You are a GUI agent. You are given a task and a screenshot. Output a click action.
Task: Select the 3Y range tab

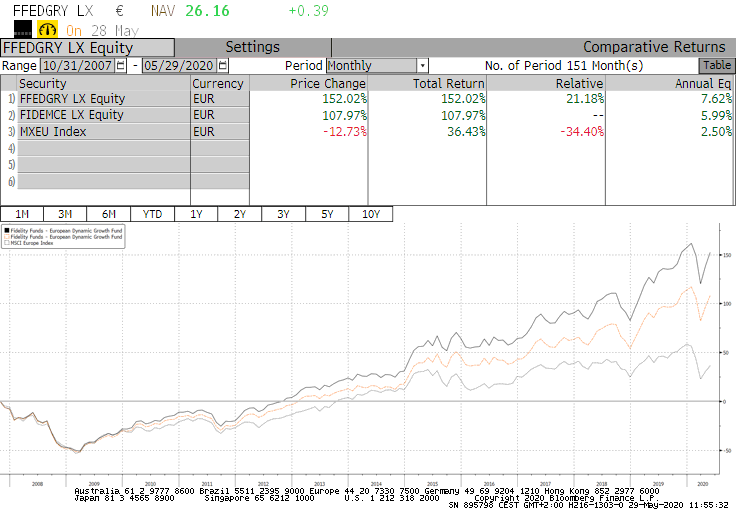point(284,214)
